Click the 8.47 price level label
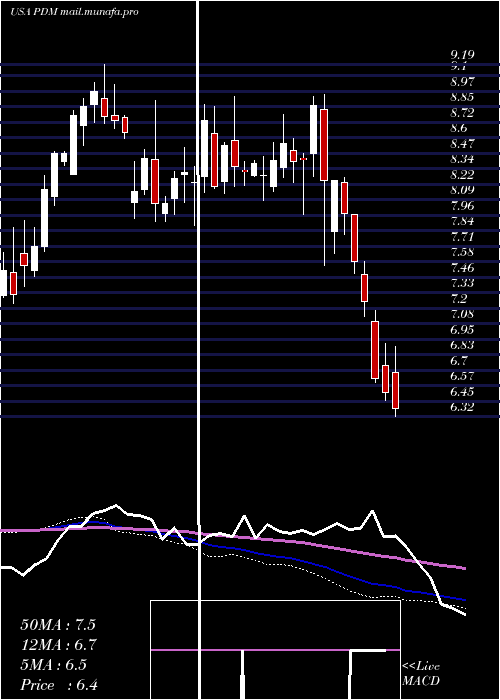The height and width of the screenshot is (700, 500). 462,144
